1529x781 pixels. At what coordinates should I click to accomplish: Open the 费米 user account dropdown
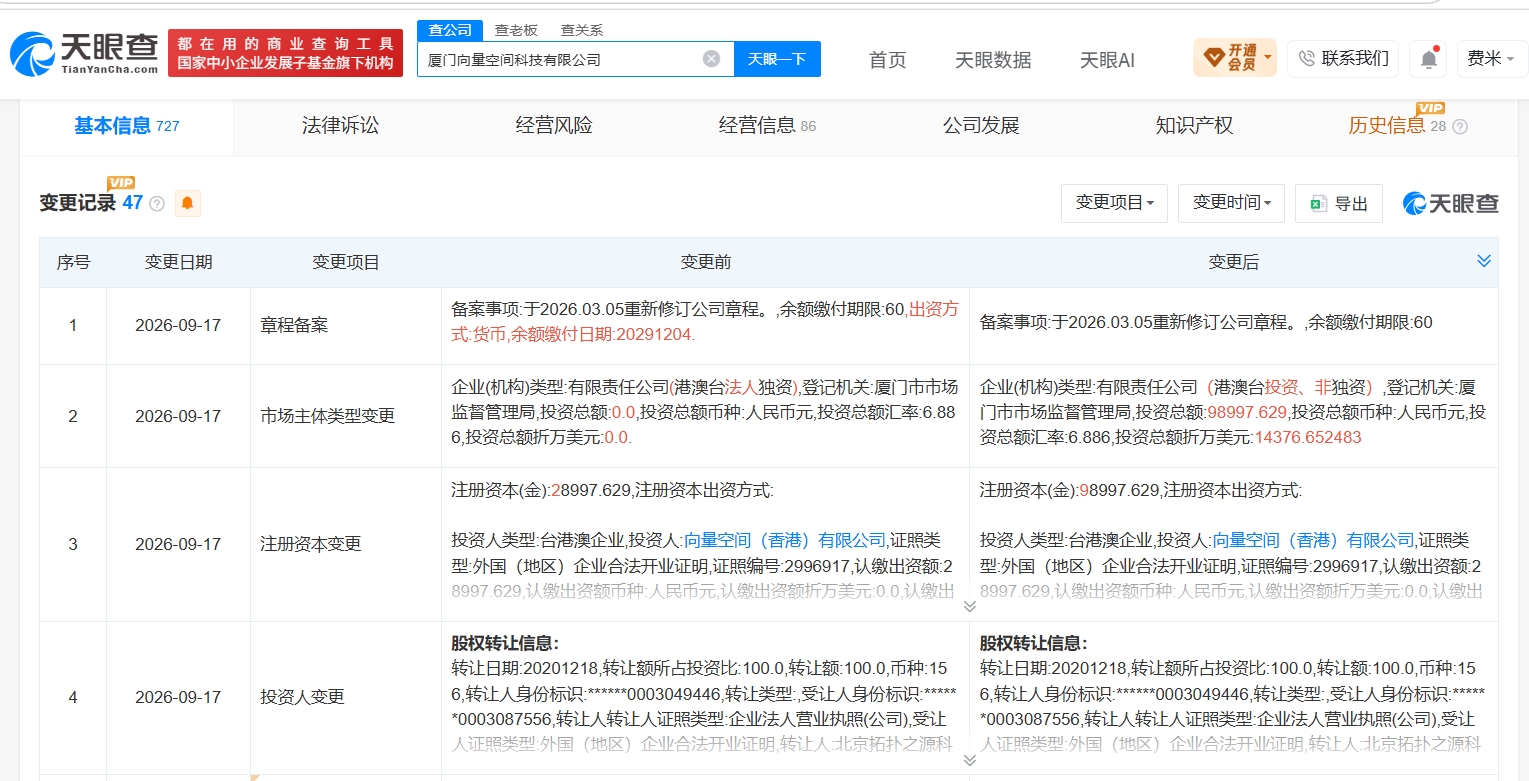coord(1489,59)
